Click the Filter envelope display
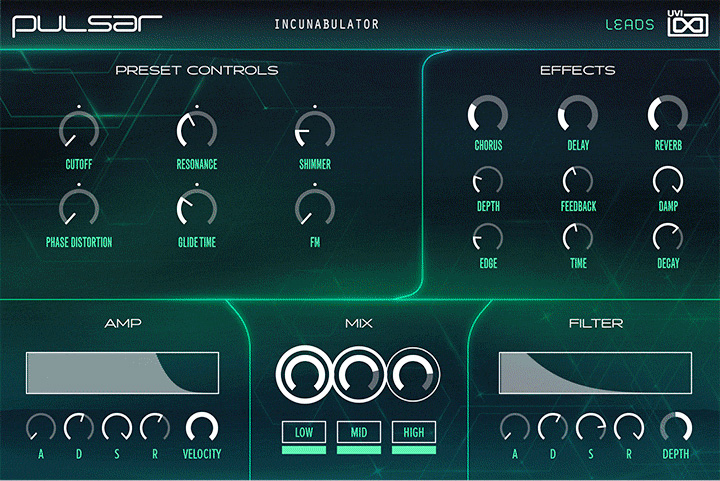Image resolution: width=720 pixels, height=481 pixels. click(596, 373)
